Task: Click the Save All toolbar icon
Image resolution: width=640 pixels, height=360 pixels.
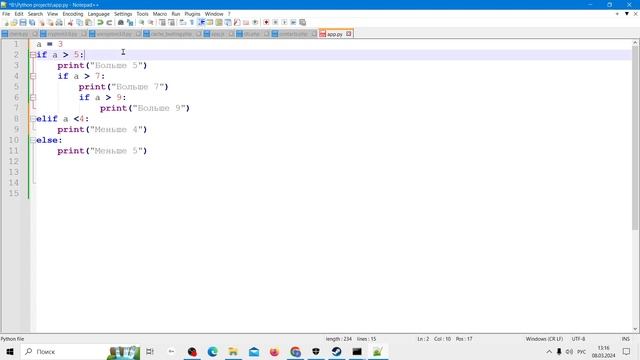Action: tap(32, 22)
